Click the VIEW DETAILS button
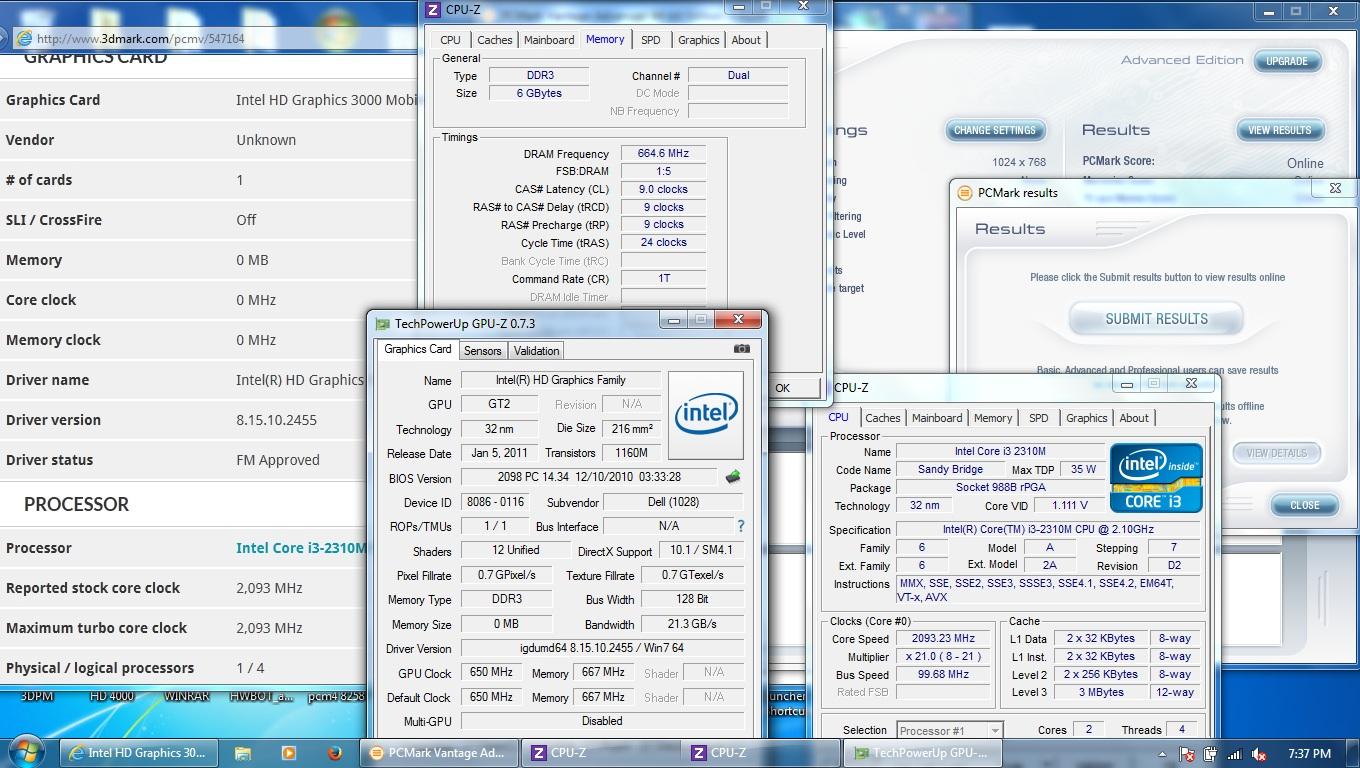Viewport: 1360px width, 768px height. (x=1277, y=453)
